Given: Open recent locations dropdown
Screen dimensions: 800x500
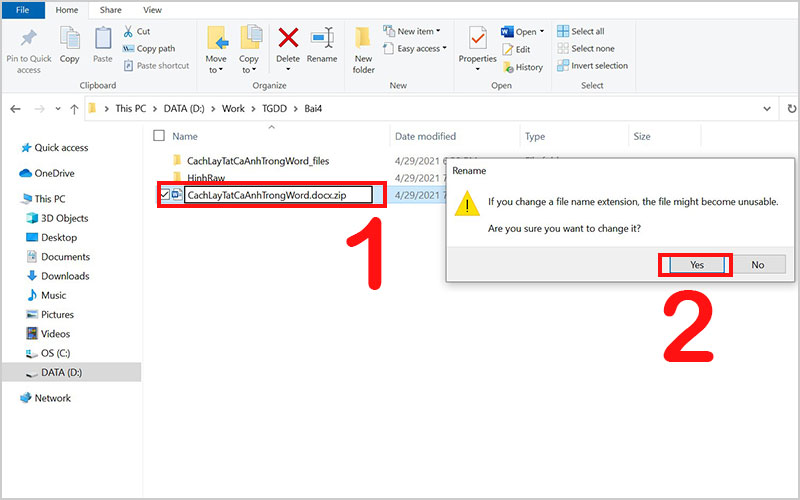Looking at the screenshot, I should tap(58, 109).
